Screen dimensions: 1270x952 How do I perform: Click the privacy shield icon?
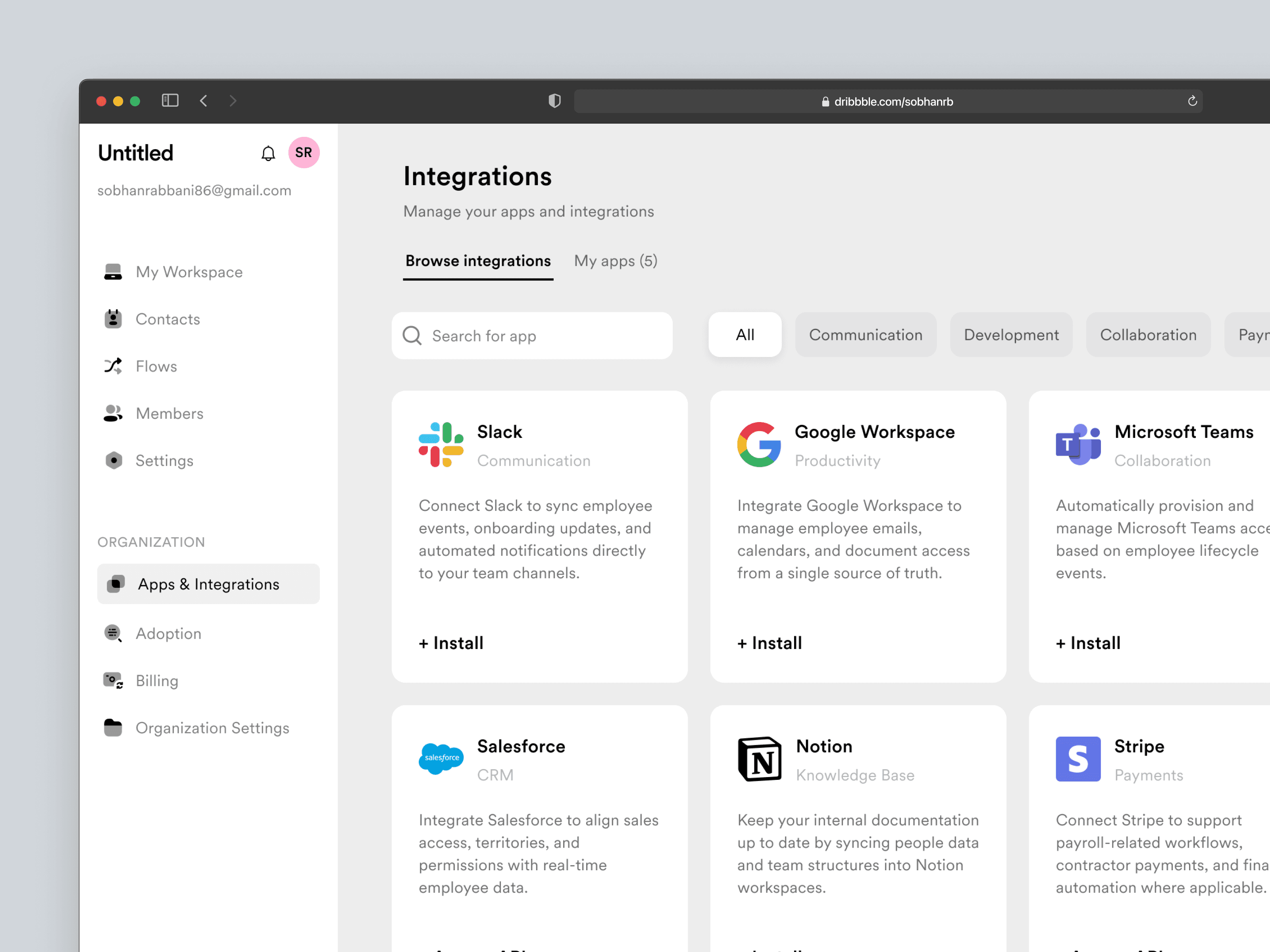(554, 101)
